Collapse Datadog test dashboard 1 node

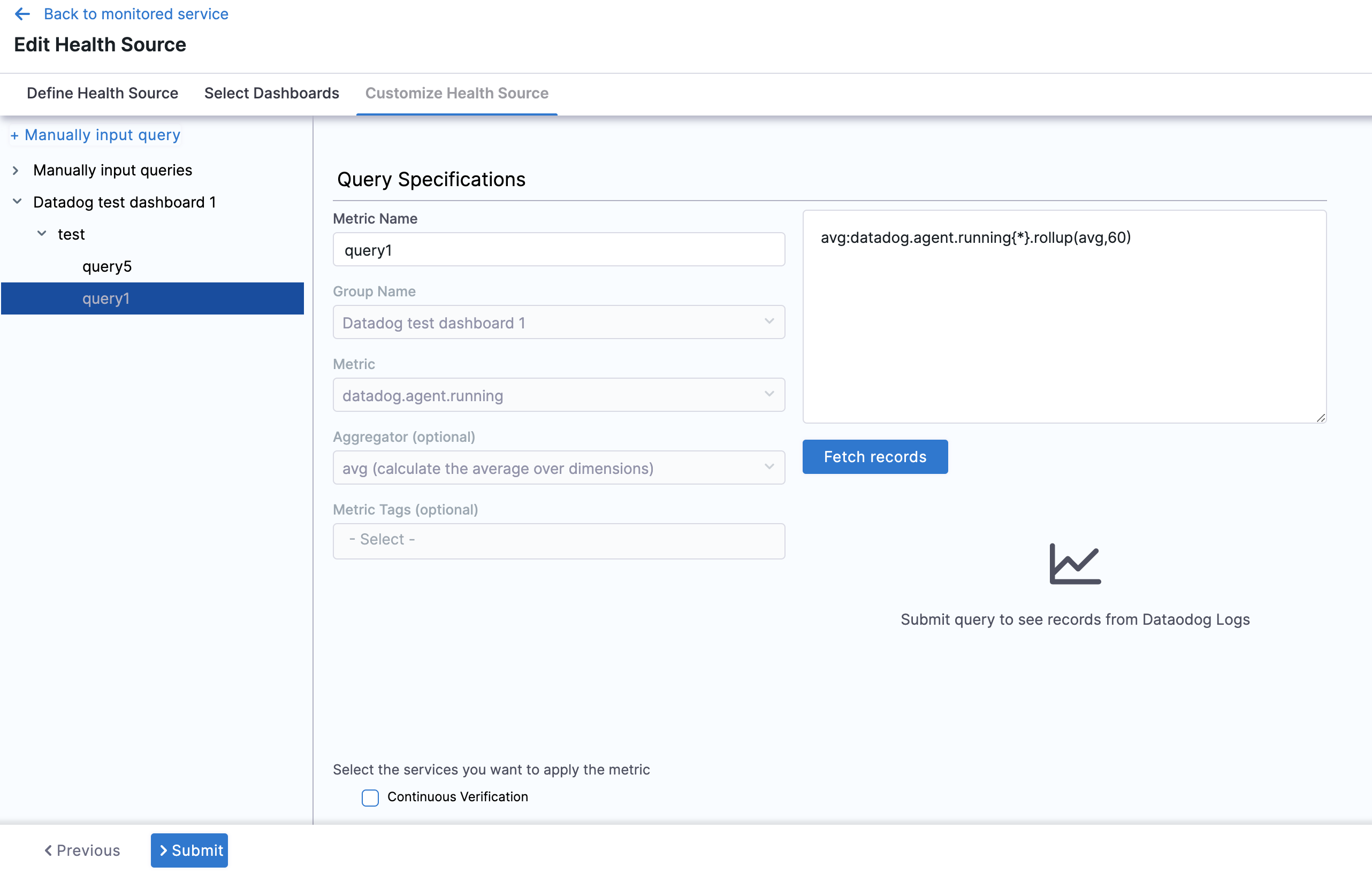17,202
